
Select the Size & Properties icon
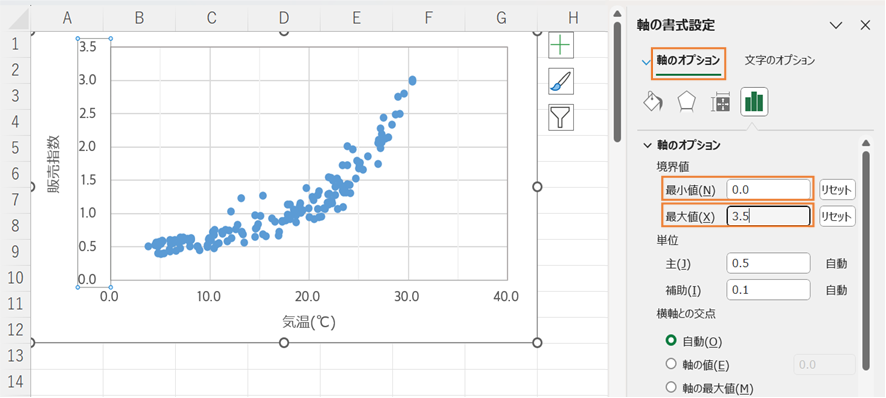pos(720,102)
